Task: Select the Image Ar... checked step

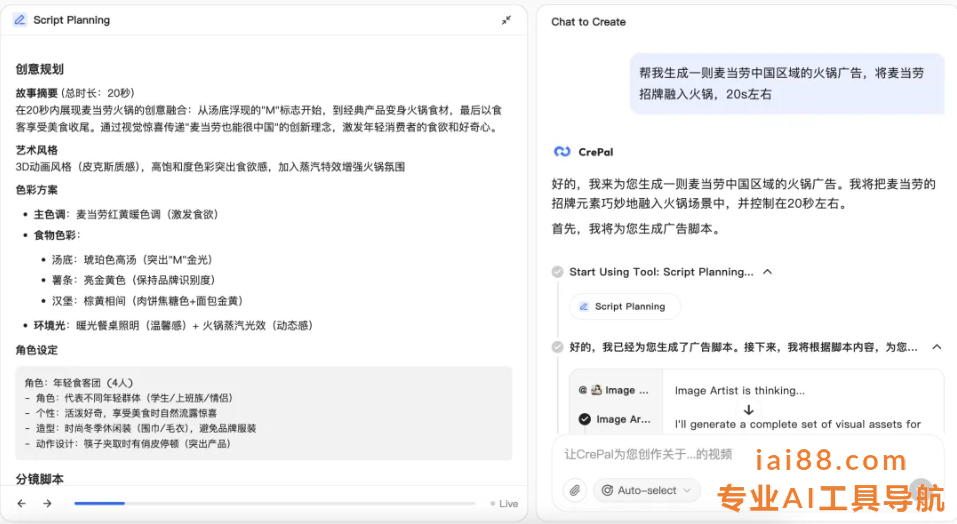Action: [615, 419]
